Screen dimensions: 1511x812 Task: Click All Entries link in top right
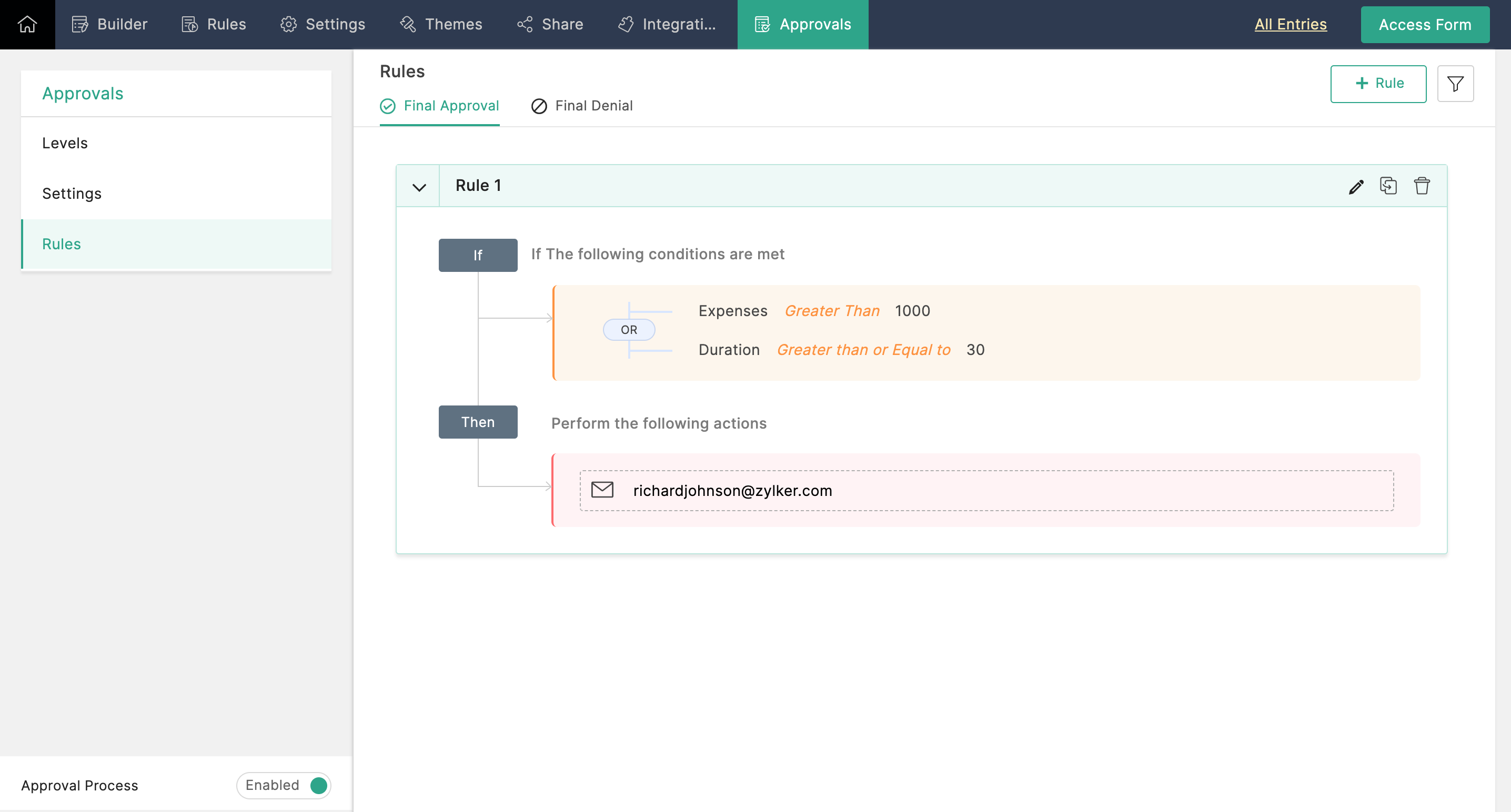pos(1291,23)
